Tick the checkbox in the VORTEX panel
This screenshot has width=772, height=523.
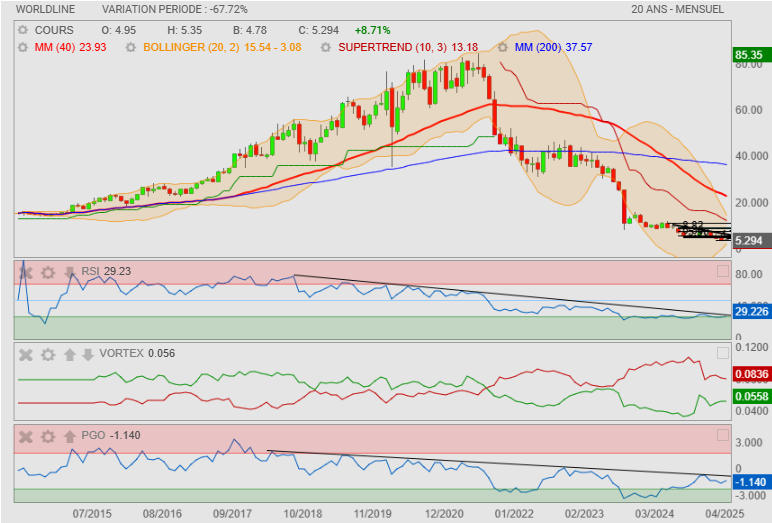(x=723, y=353)
